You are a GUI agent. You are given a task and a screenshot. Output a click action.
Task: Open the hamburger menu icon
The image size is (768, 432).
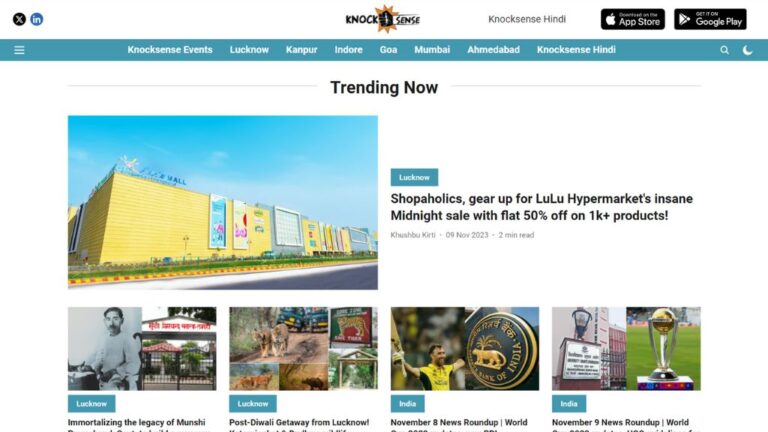pos(19,50)
